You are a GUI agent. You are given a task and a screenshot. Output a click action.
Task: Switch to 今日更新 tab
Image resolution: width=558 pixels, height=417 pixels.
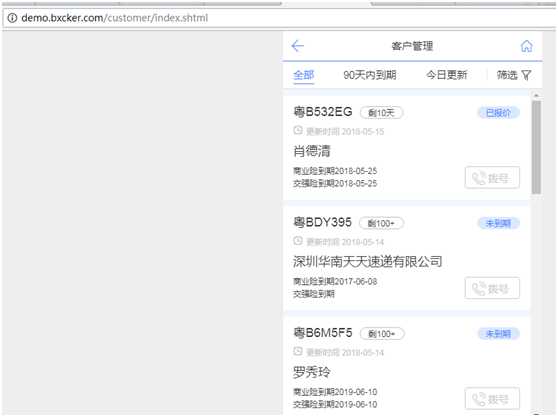[x=447, y=75]
